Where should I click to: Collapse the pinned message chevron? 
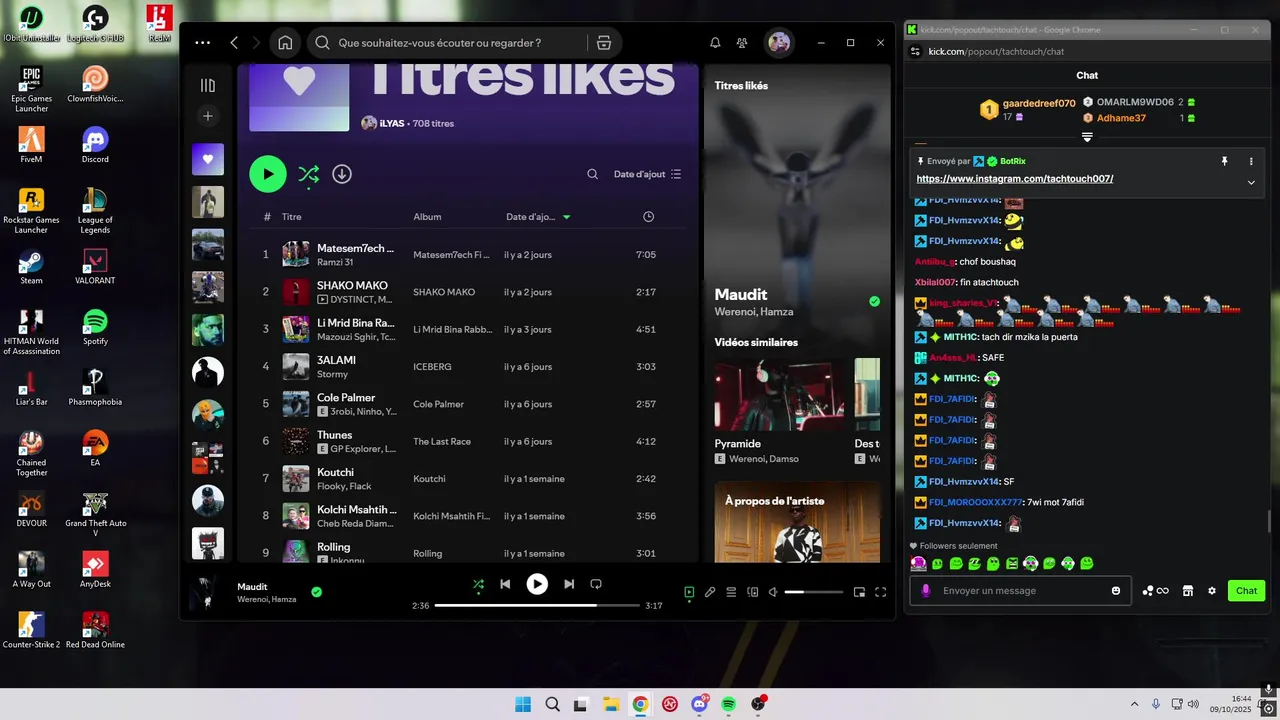coord(1251,182)
